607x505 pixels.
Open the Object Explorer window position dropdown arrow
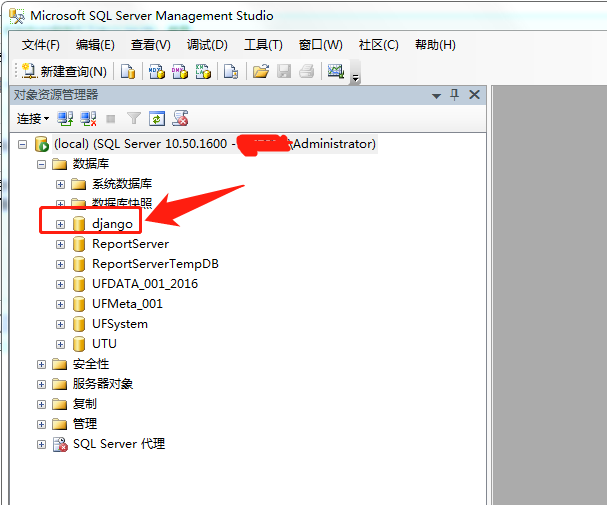click(436, 96)
